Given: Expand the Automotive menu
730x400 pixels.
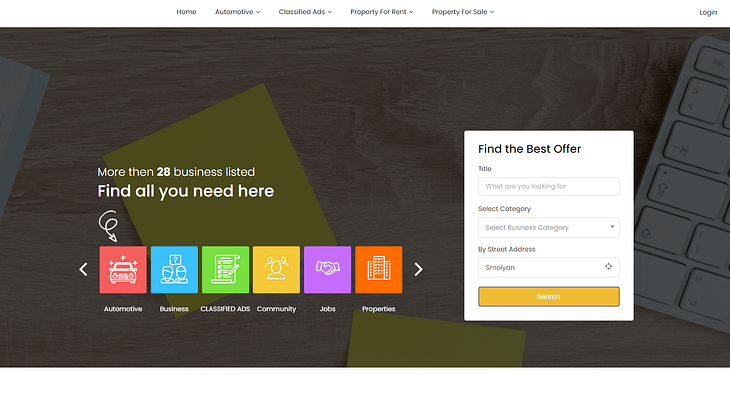Looking at the screenshot, I should click(x=237, y=12).
